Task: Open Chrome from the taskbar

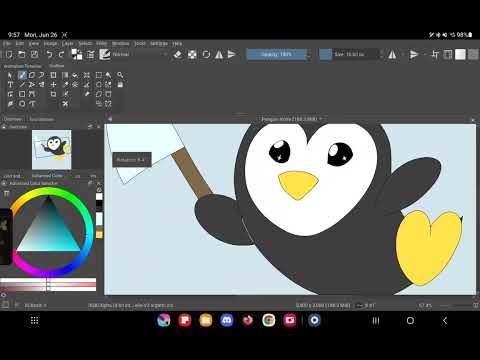Action: 269,320
